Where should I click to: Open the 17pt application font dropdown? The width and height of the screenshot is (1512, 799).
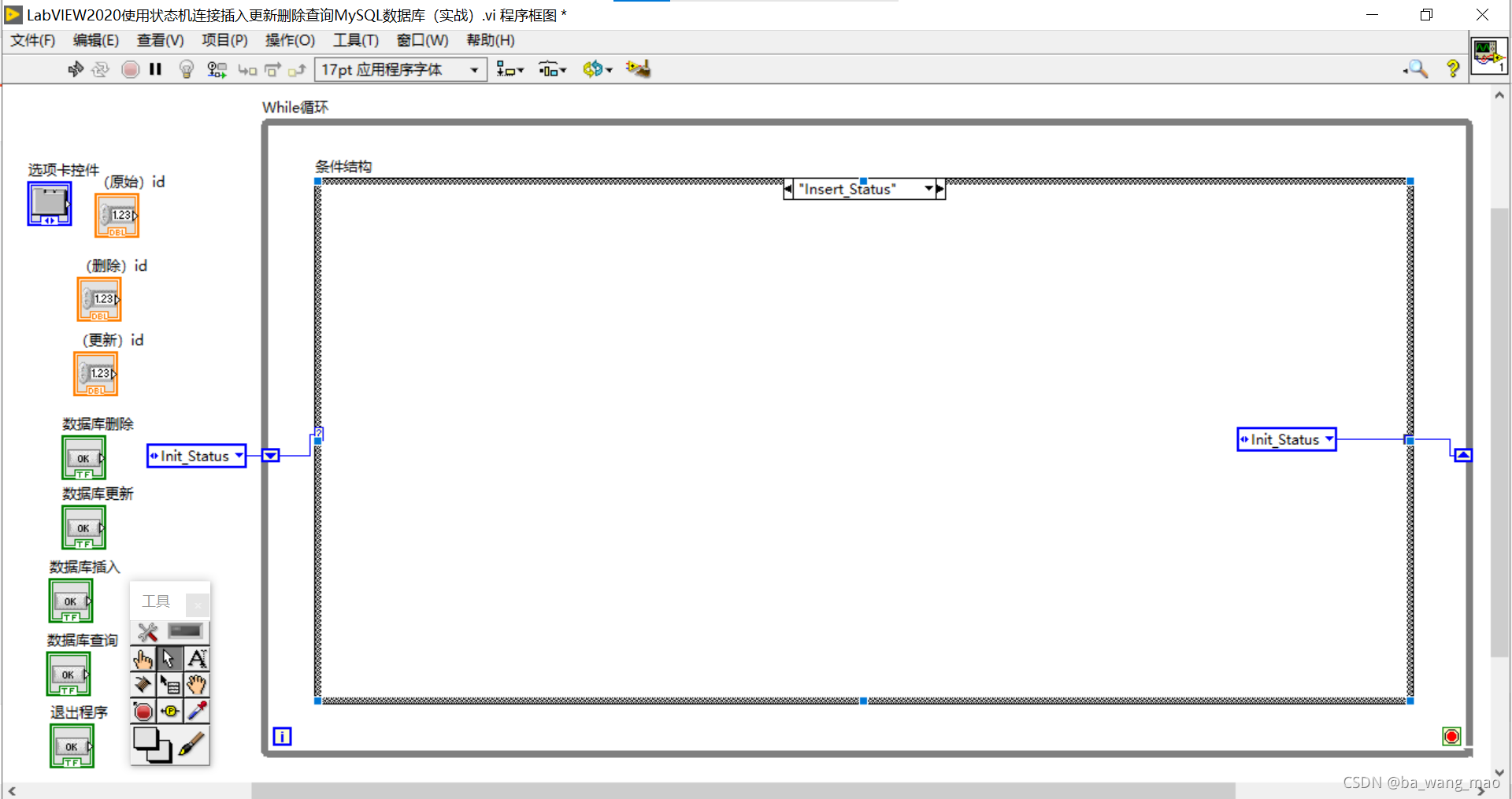point(401,69)
